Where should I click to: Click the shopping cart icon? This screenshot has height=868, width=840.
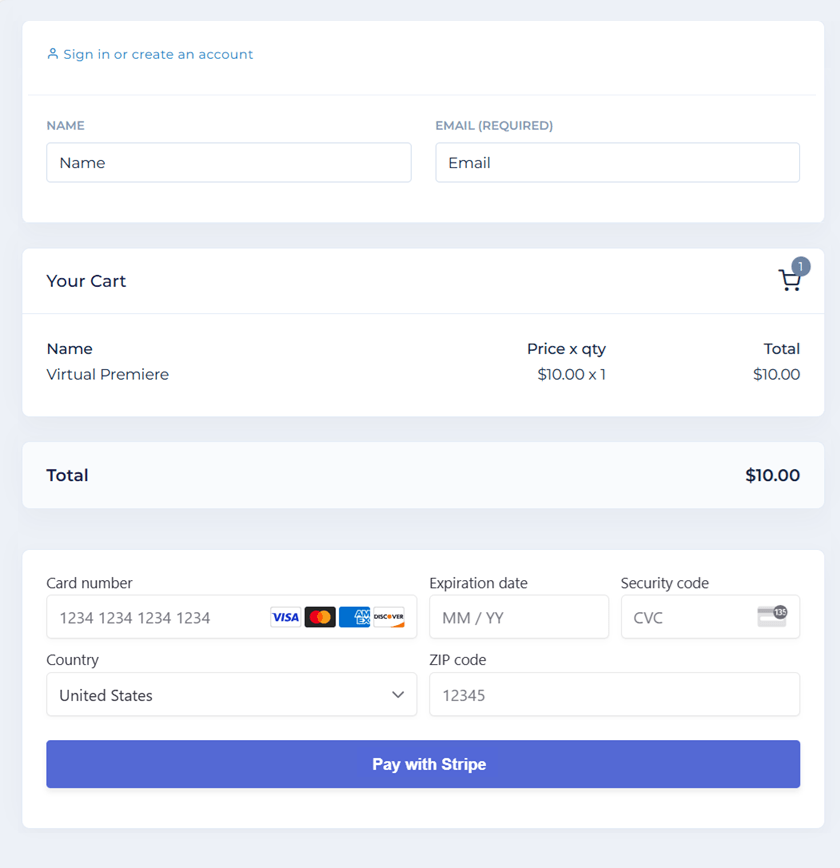pos(789,280)
